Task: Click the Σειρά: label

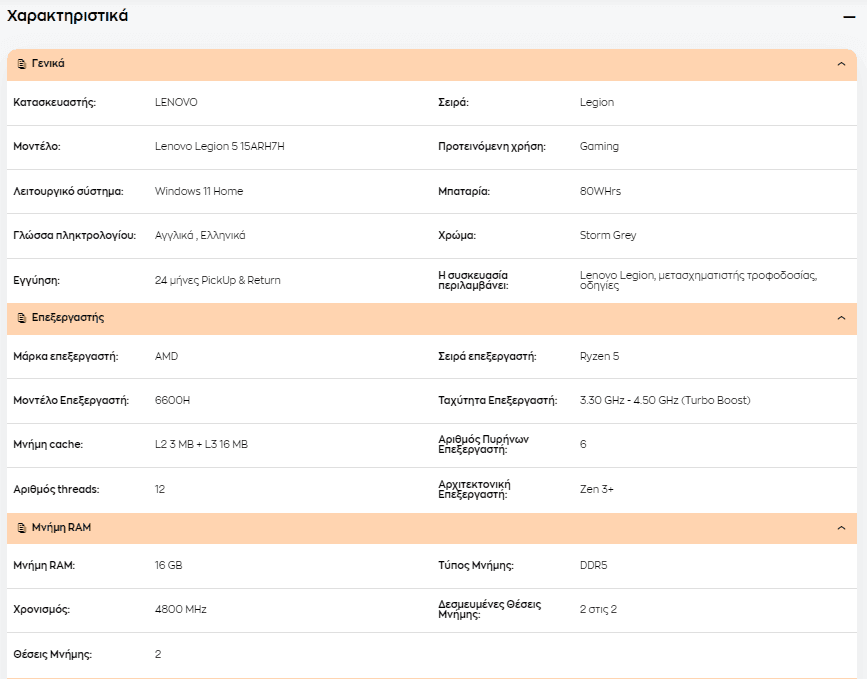Action: 453,102
